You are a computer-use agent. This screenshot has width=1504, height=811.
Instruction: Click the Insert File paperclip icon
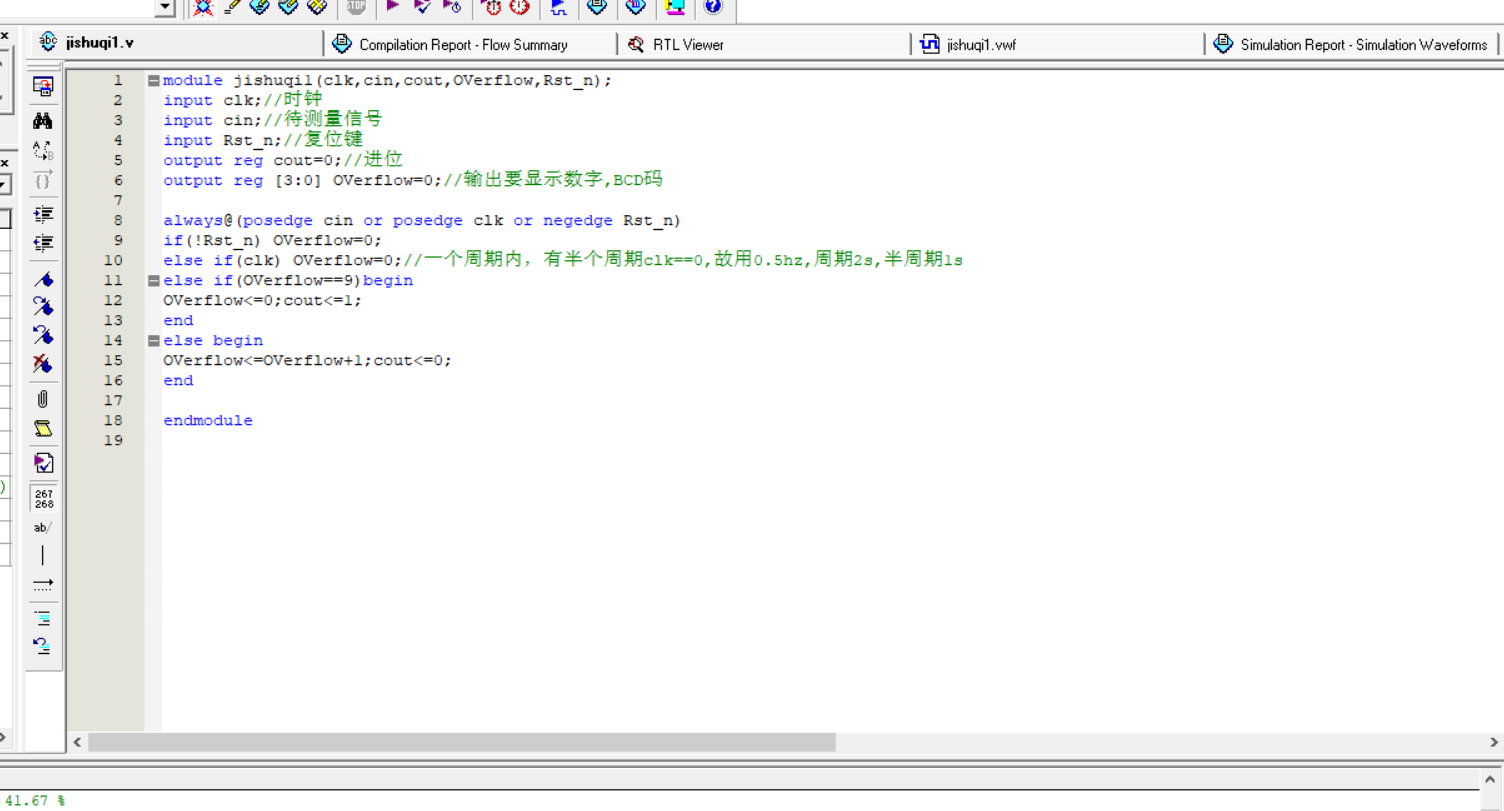click(x=43, y=399)
